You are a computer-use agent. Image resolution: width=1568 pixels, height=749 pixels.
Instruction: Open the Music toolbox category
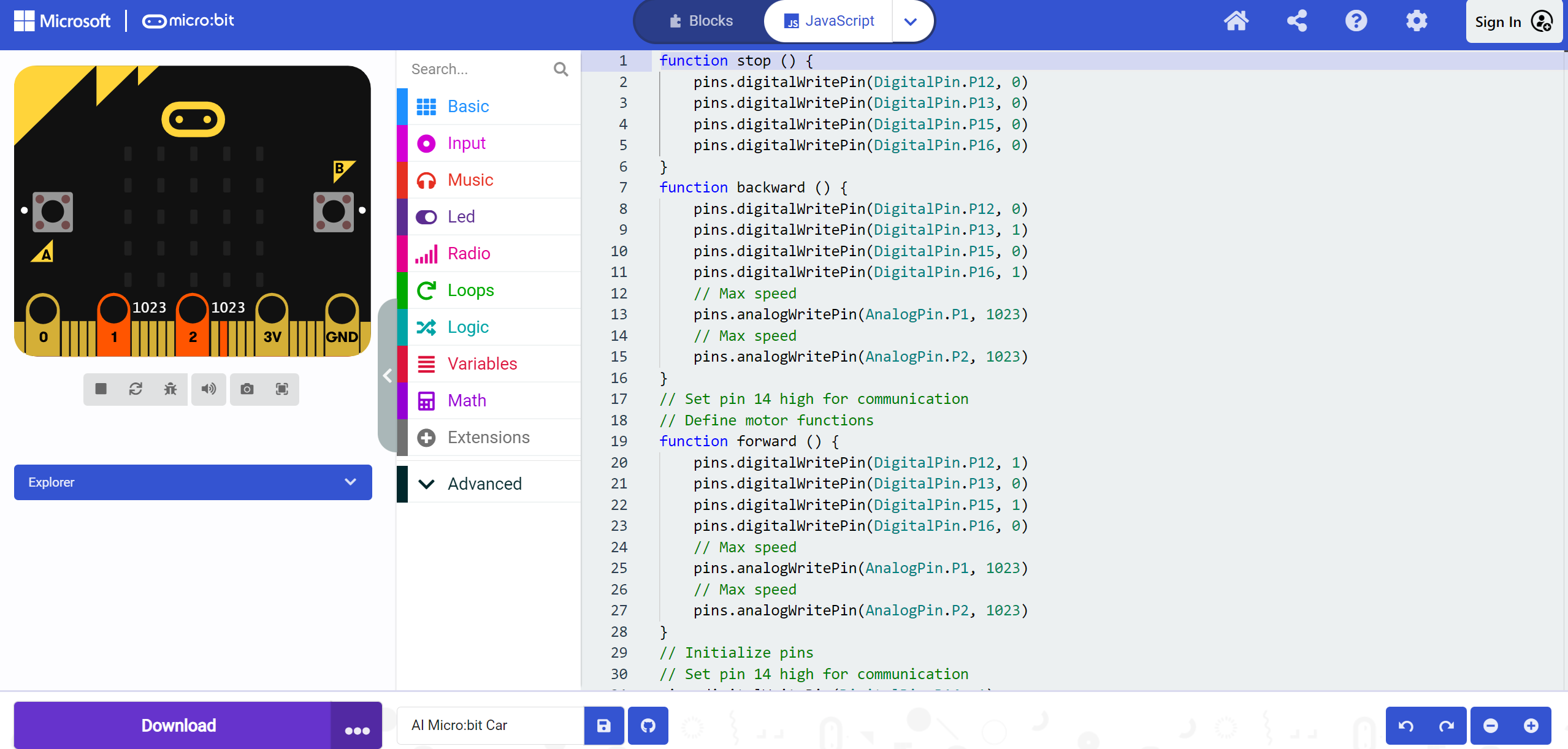489,180
